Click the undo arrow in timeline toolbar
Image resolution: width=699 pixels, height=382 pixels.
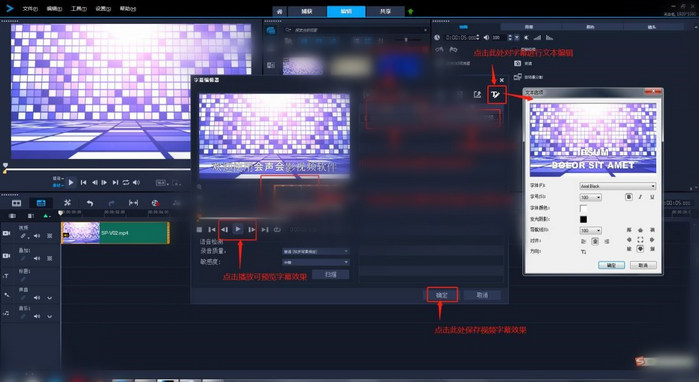90,203
